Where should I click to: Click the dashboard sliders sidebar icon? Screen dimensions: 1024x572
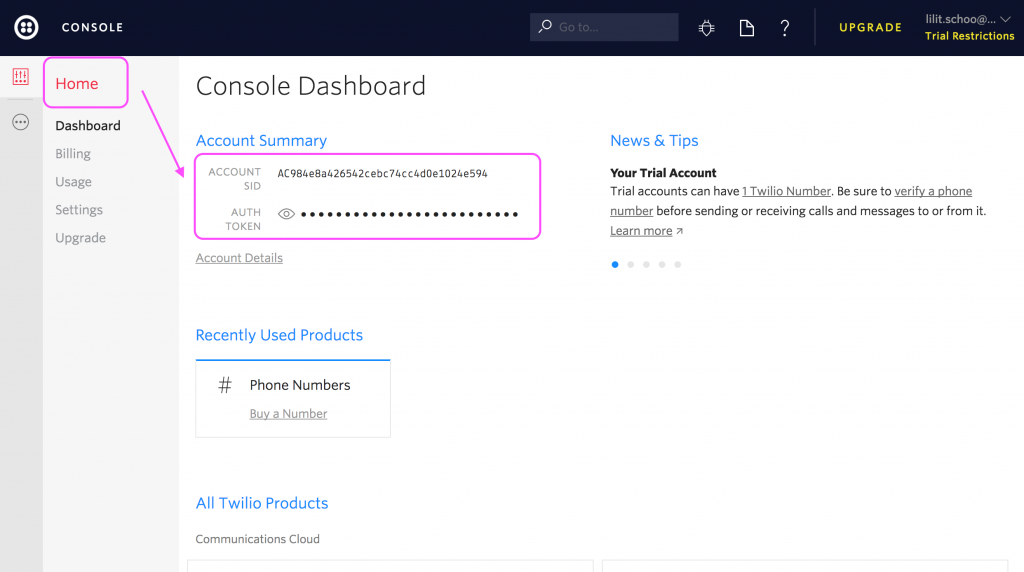pyautogui.click(x=21, y=76)
